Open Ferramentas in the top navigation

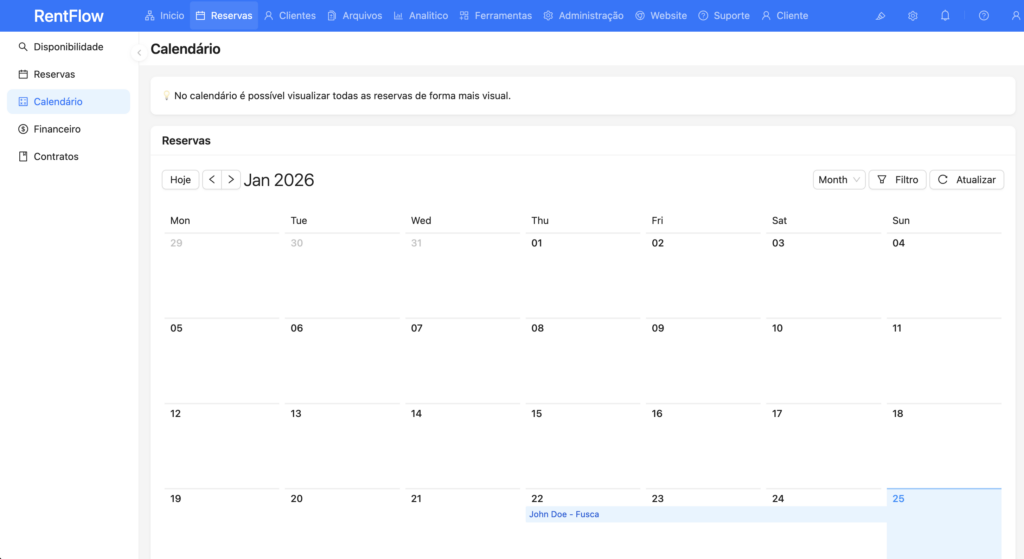pyautogui.click(x=496, y=16)
